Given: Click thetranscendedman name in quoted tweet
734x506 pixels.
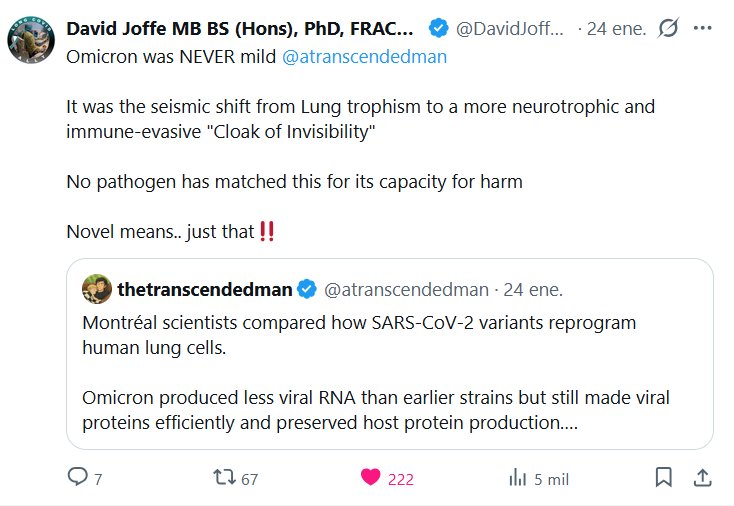Looking at the screenshot, I should (205, 290).
